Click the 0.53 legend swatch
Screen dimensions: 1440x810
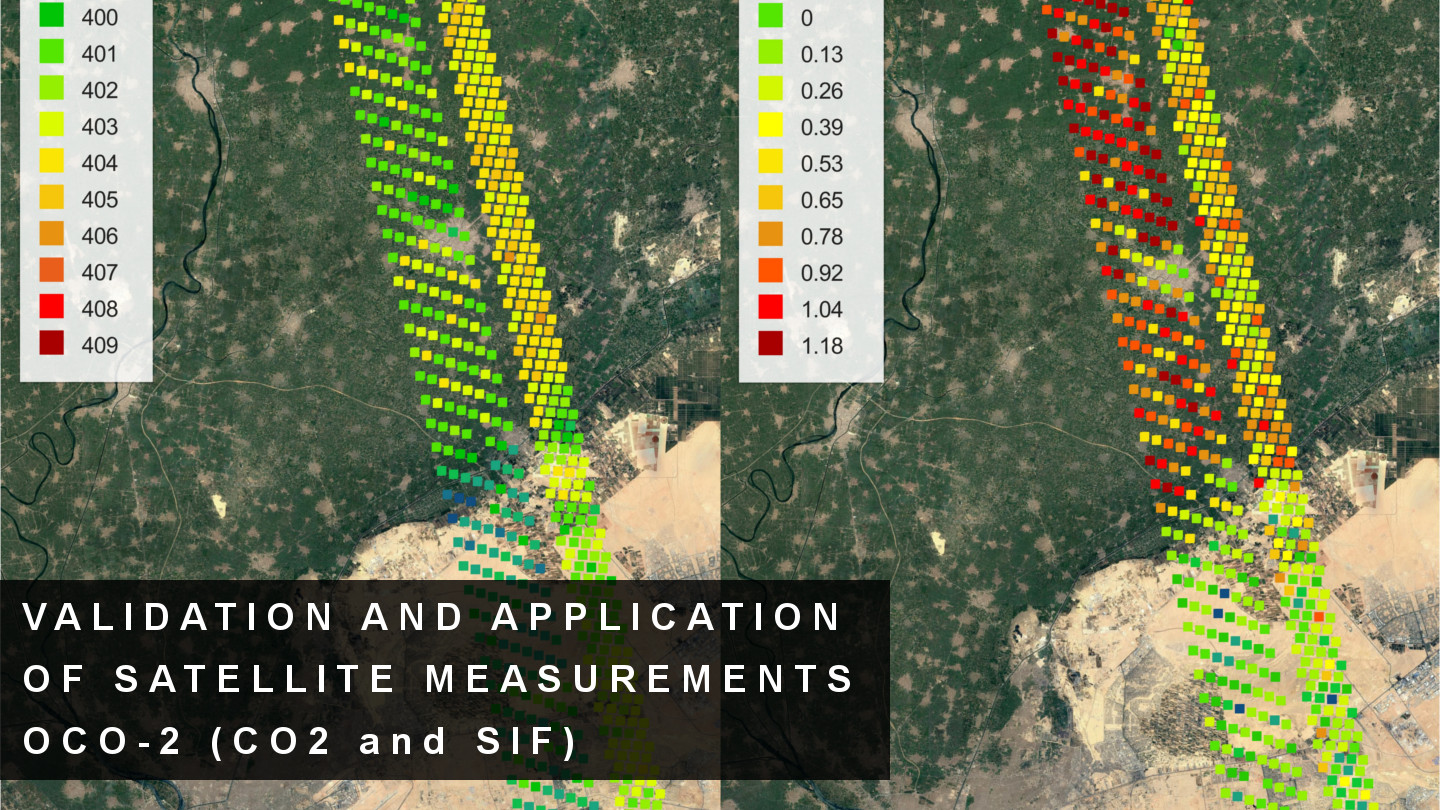770,162
